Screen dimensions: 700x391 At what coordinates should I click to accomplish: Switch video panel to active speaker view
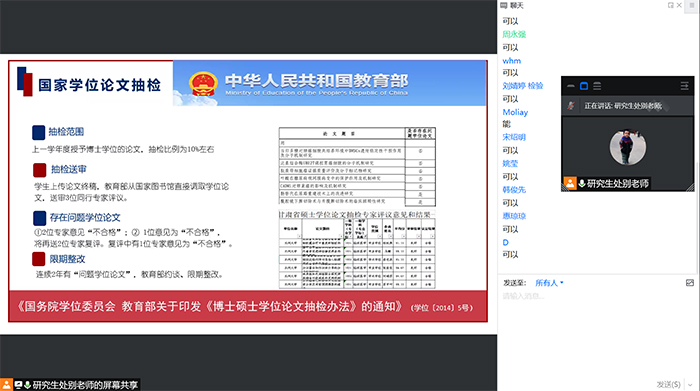tap(584, 86)
